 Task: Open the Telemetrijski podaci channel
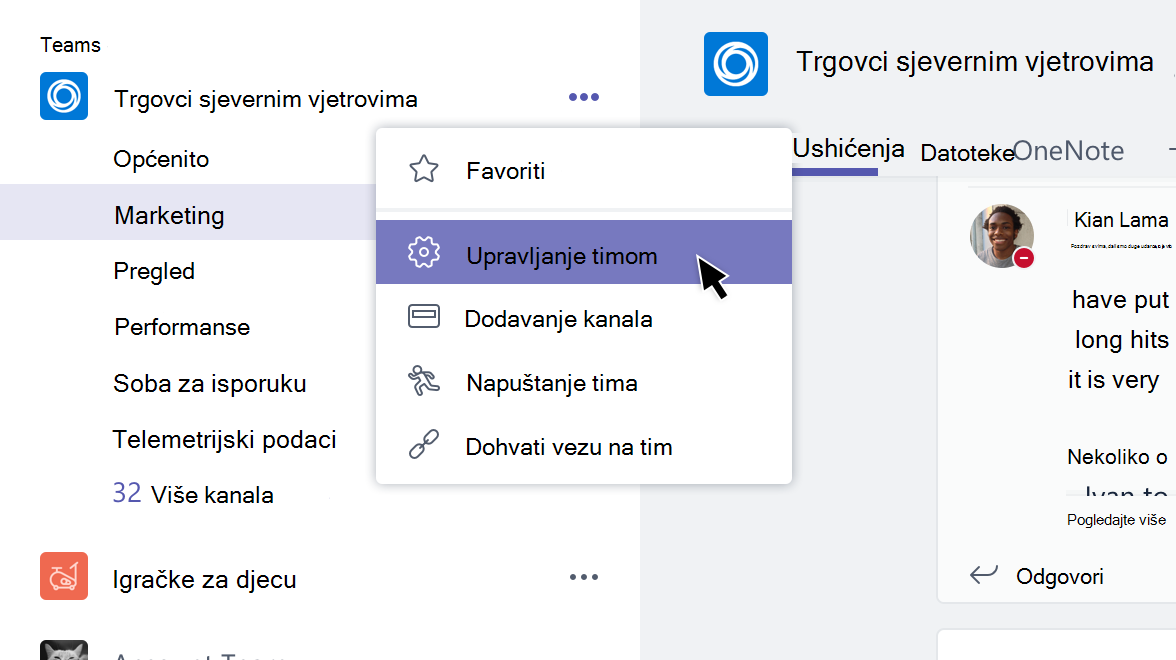point(224,440)
